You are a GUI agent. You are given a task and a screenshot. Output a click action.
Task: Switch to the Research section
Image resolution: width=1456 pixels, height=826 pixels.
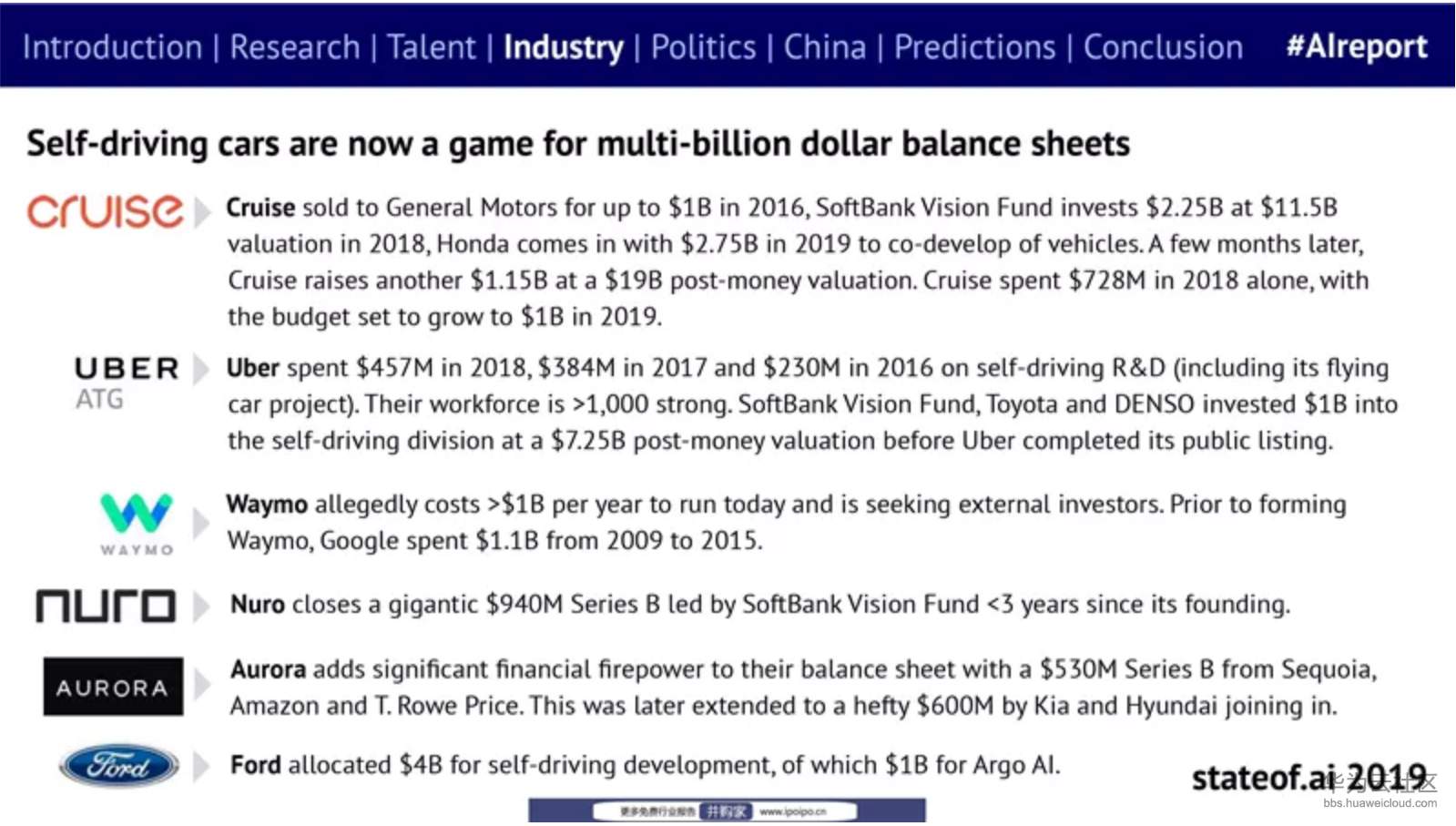pos(294,47)
